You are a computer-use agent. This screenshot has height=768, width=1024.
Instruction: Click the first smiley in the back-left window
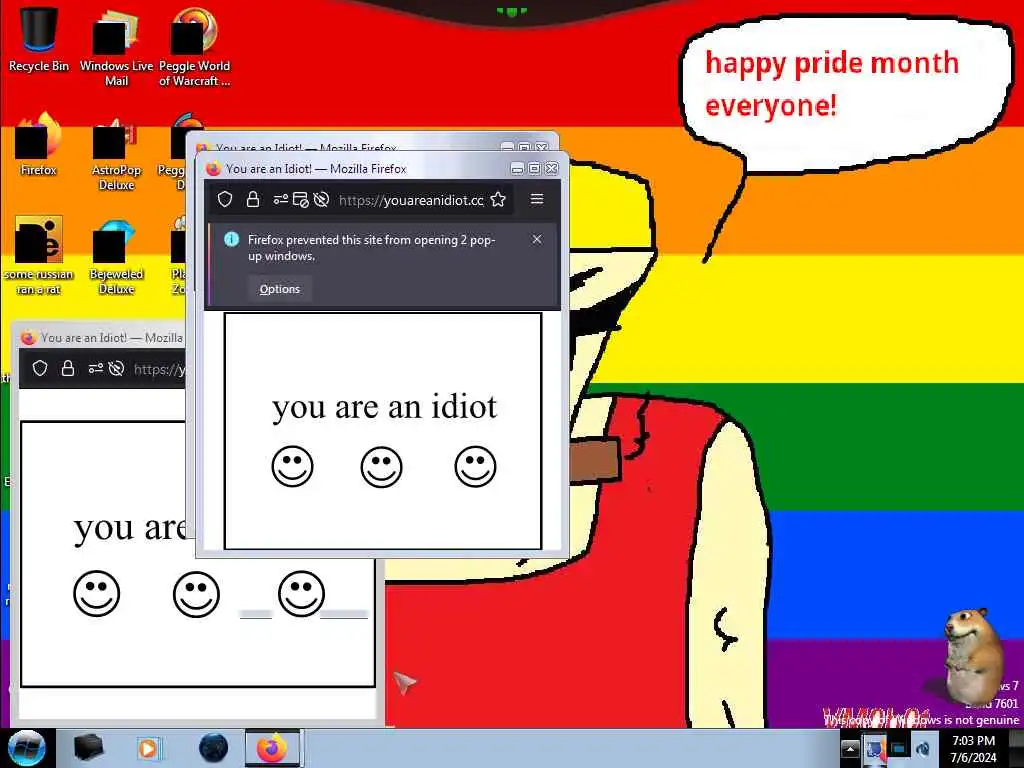(97, 594)
